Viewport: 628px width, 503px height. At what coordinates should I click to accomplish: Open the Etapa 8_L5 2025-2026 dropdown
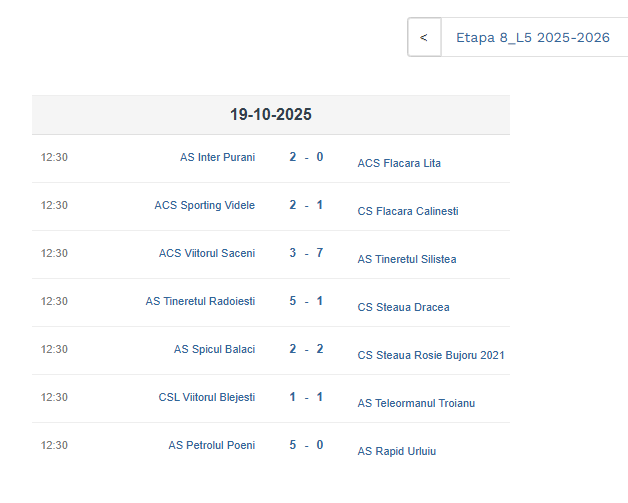point(533,38)
